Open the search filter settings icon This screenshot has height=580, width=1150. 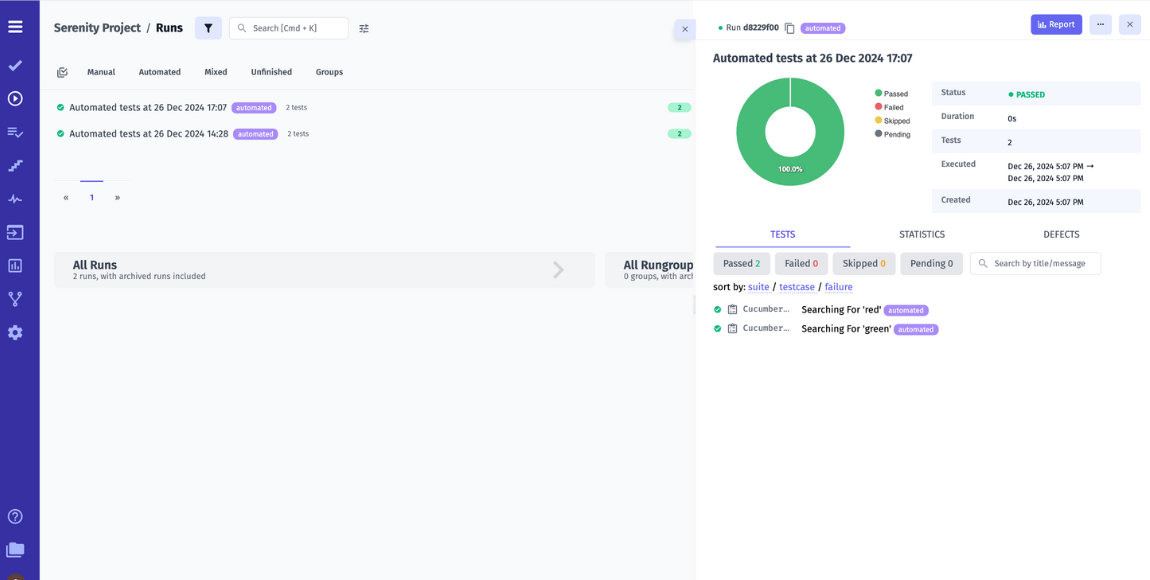click(x=364, y=28)
